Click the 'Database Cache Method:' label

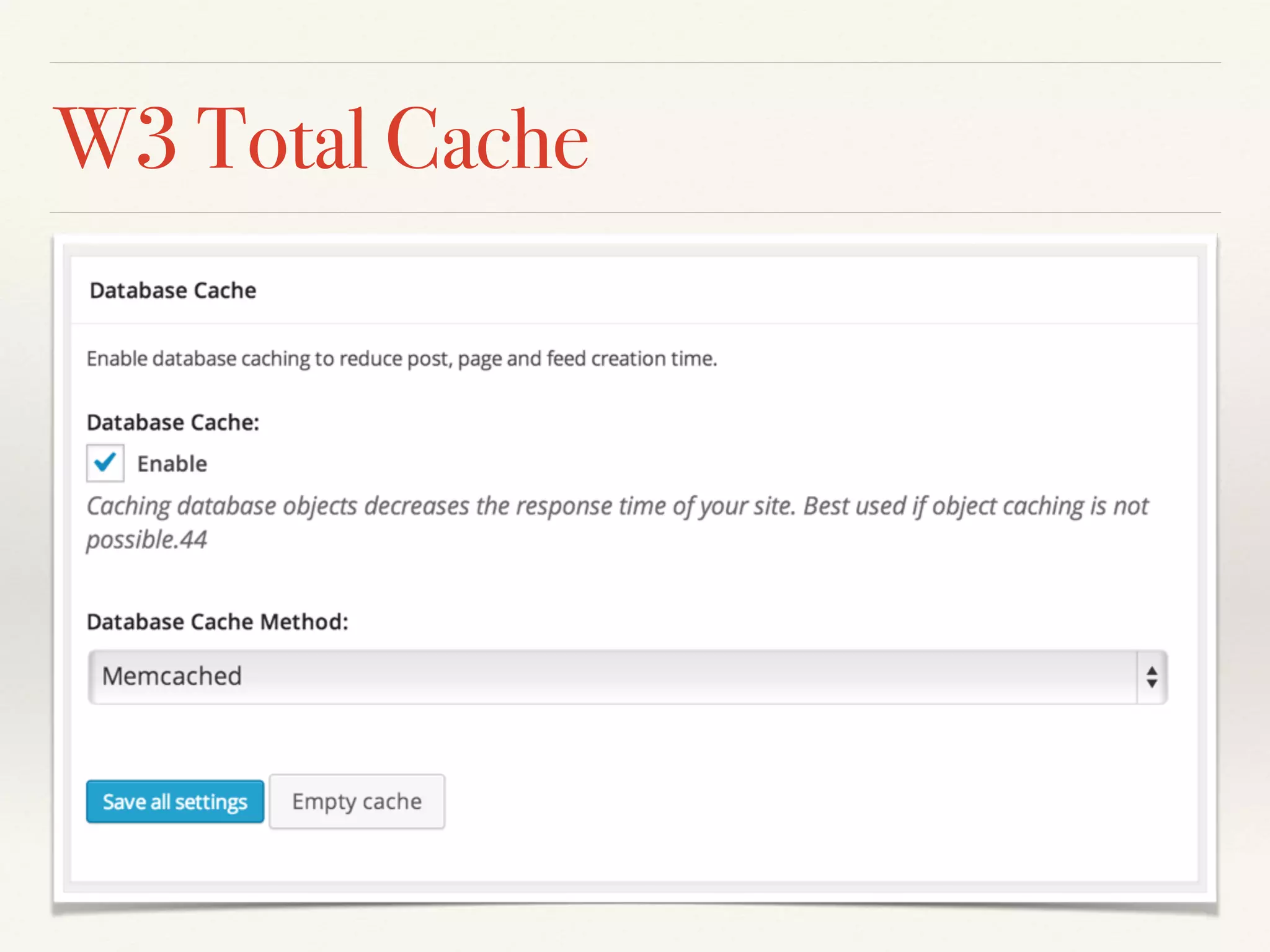[218, 622]
